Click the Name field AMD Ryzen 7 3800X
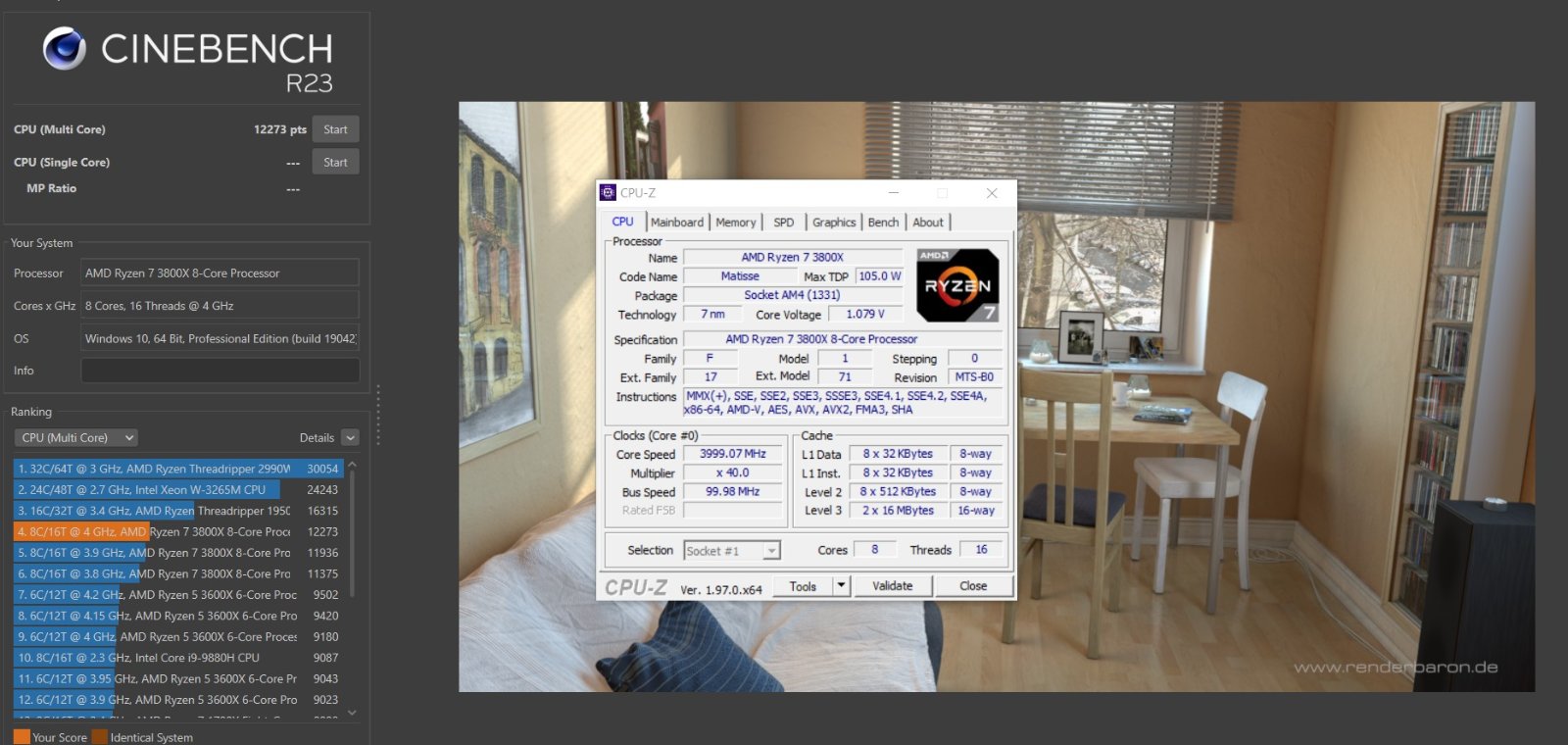Viewport: 1568px width, 745px height. click(792, 258)
